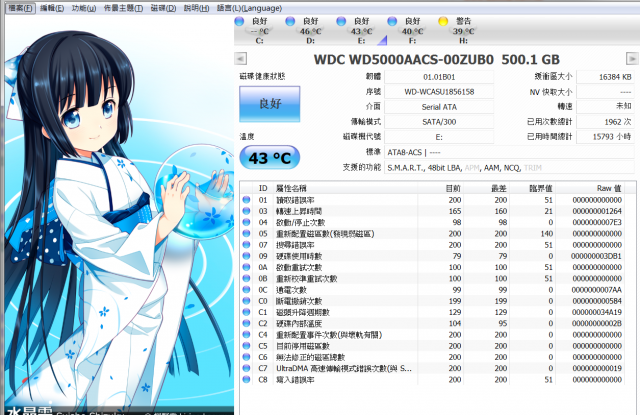Open the 說明(H) help menu
This screenshot has width=640, height=415.
pos(196,8)
